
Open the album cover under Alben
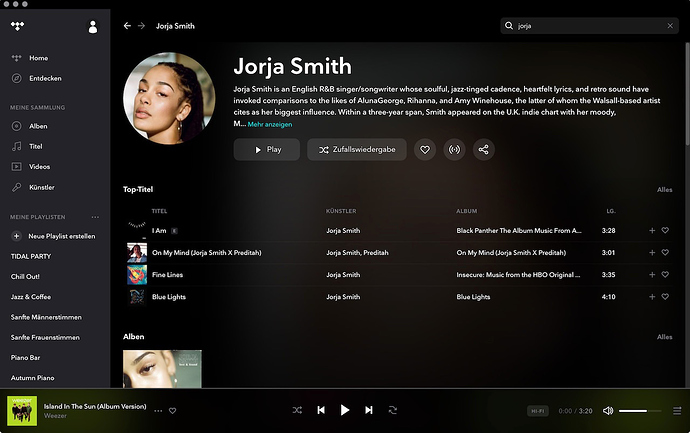(x=162, y=369)
